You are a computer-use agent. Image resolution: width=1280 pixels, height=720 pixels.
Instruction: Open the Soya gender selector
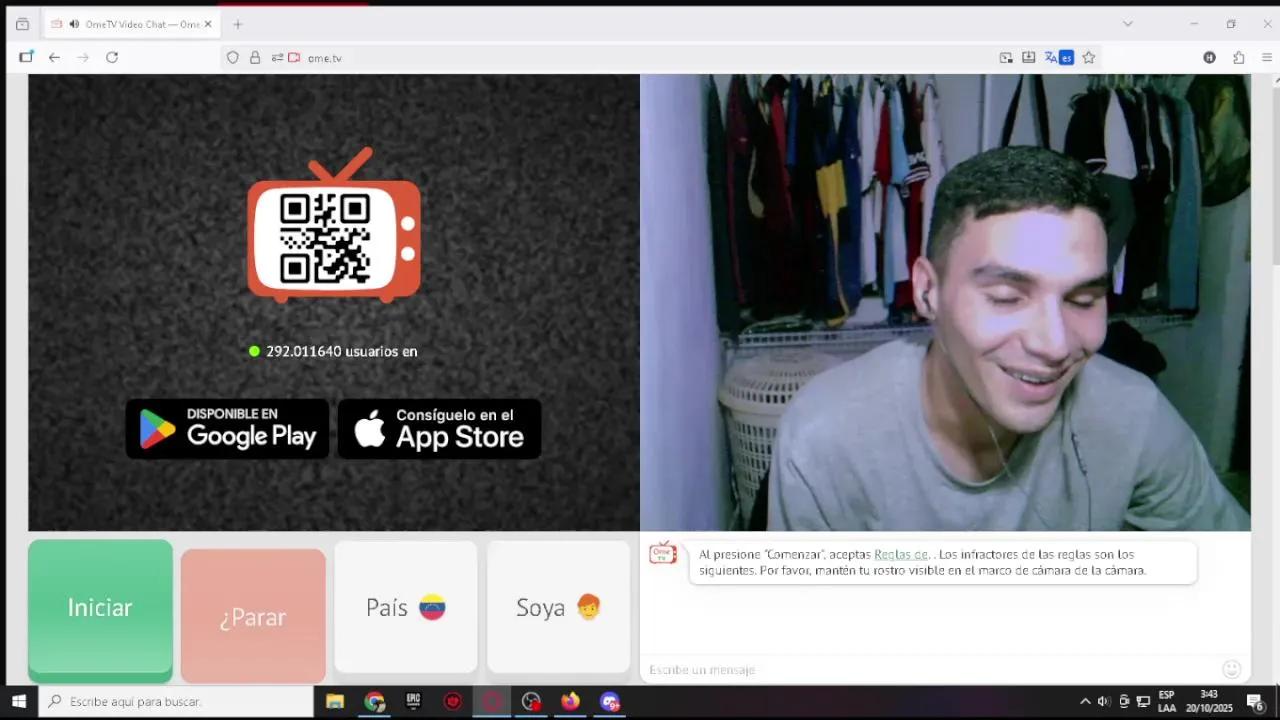pos(558,608)
